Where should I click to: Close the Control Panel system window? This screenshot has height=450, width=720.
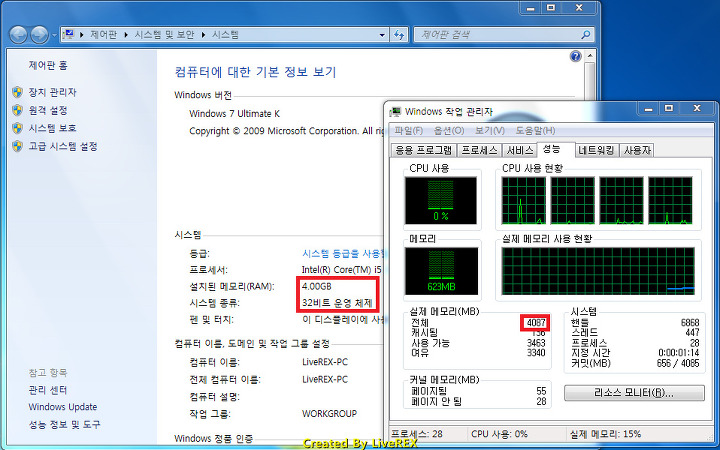[579, 8]
